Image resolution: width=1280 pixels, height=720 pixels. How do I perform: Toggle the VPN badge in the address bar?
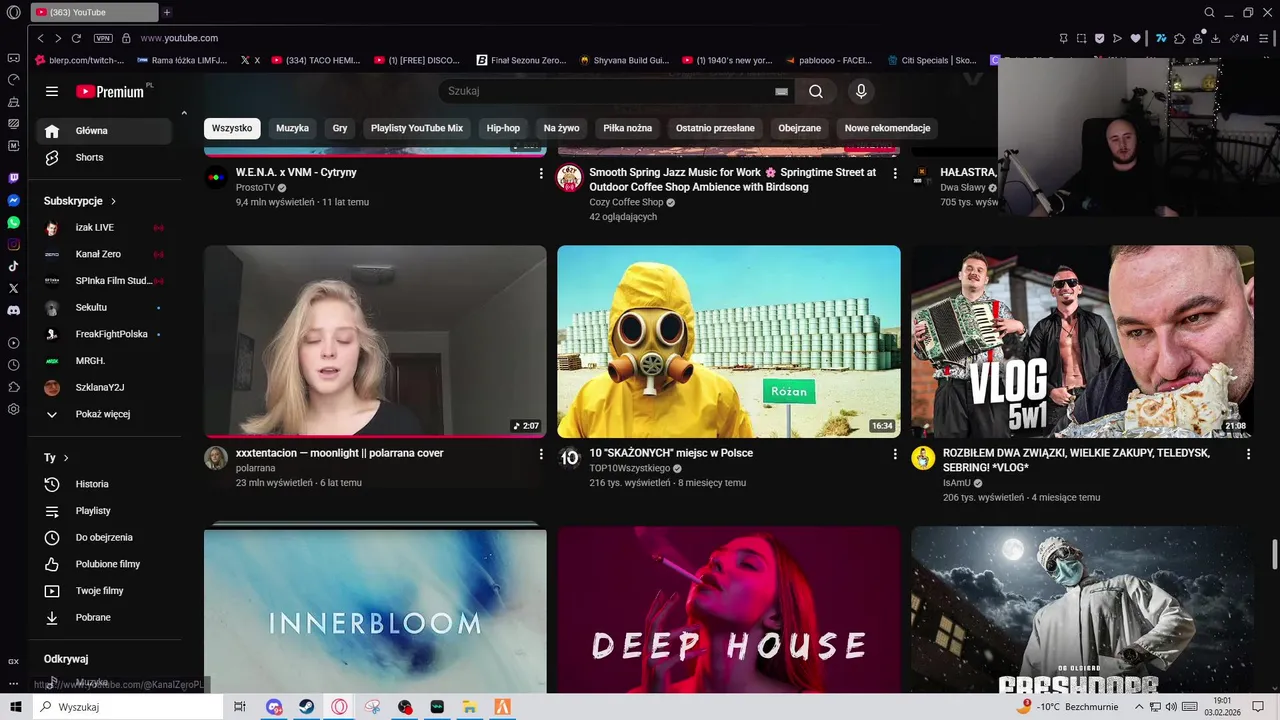103,38
